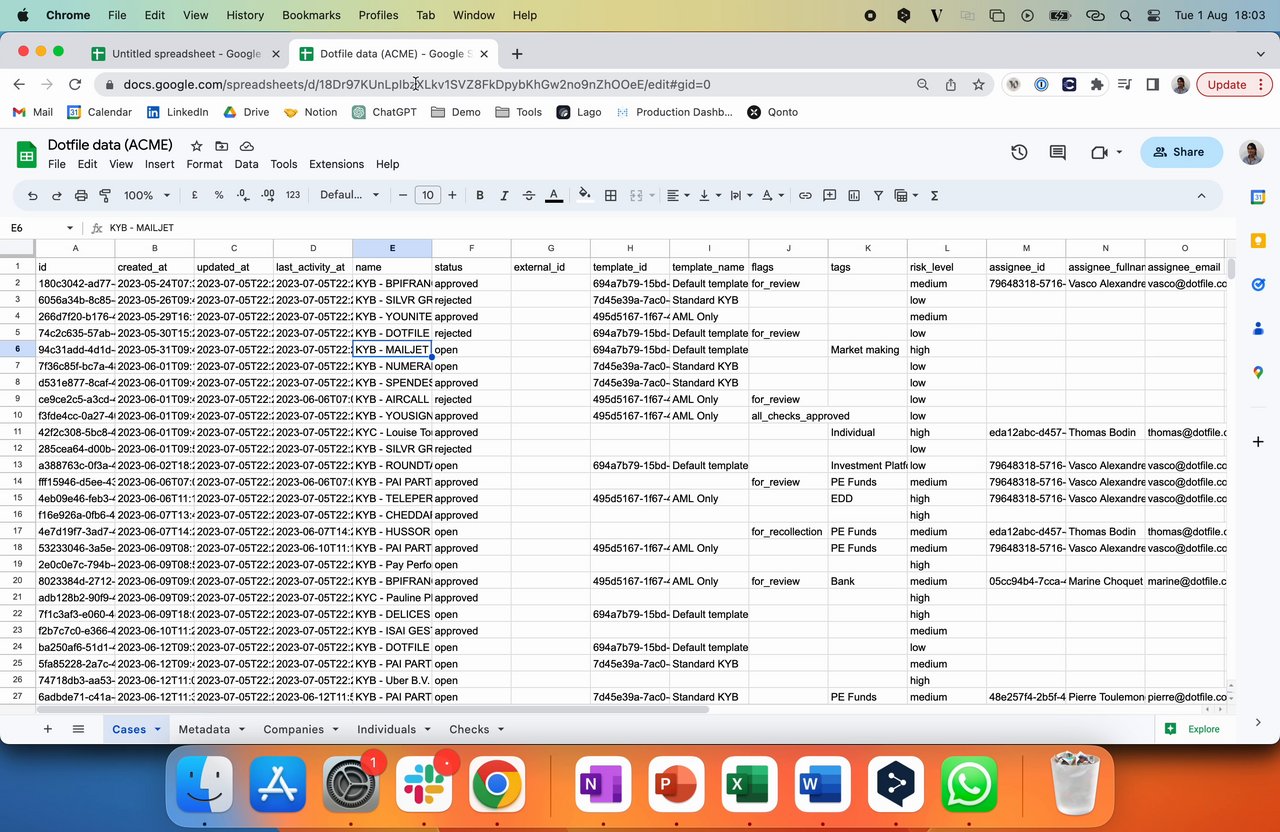
Task: Apply percent format to the cell
Action: coord(218,196)
